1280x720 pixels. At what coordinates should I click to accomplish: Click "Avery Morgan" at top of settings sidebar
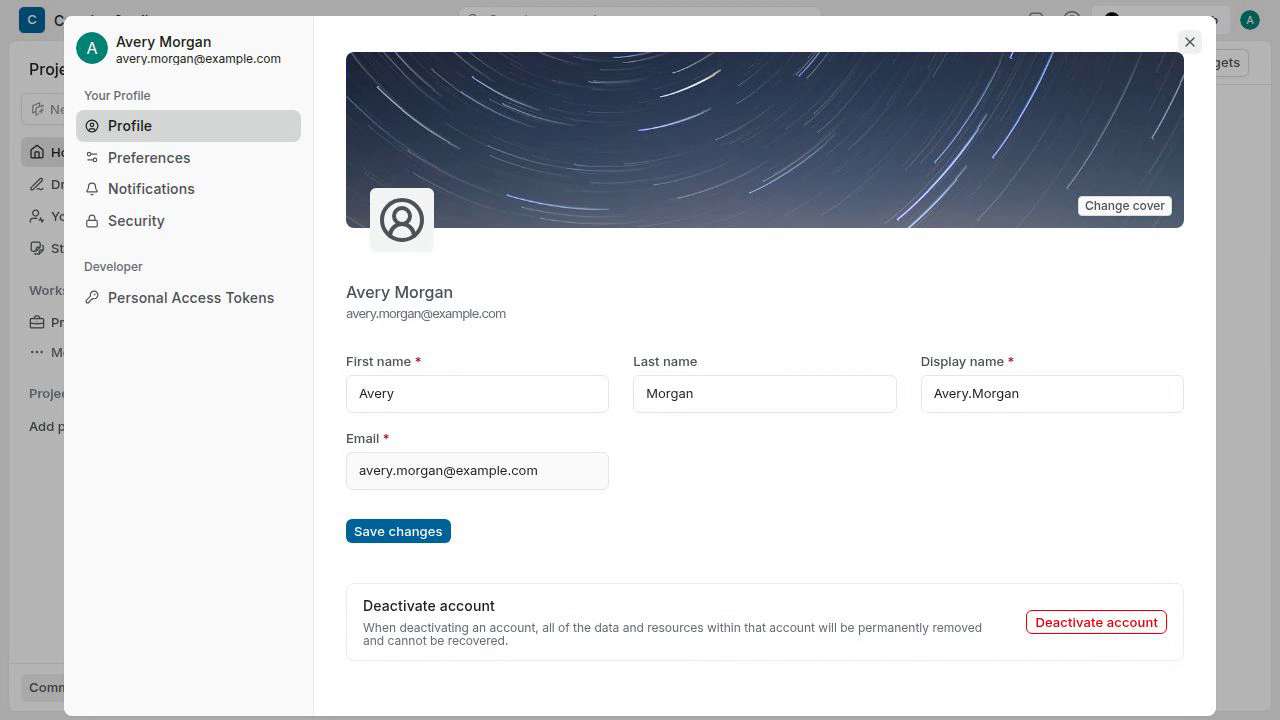163,42
